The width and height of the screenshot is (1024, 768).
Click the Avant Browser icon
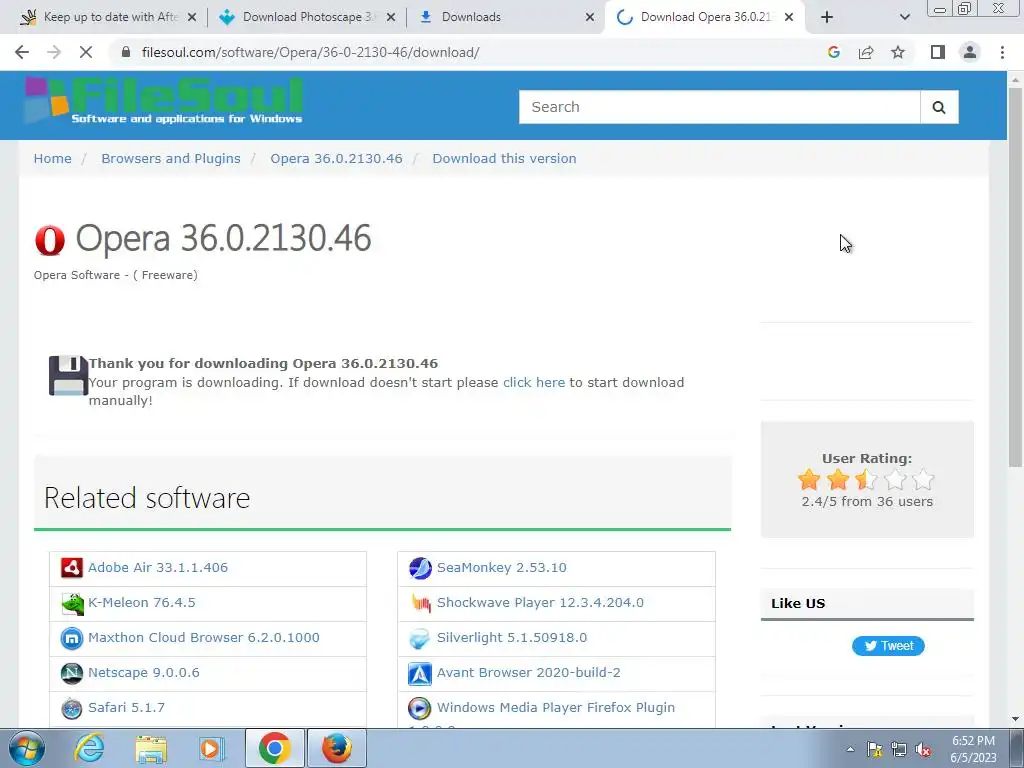(x=420, y=673)
